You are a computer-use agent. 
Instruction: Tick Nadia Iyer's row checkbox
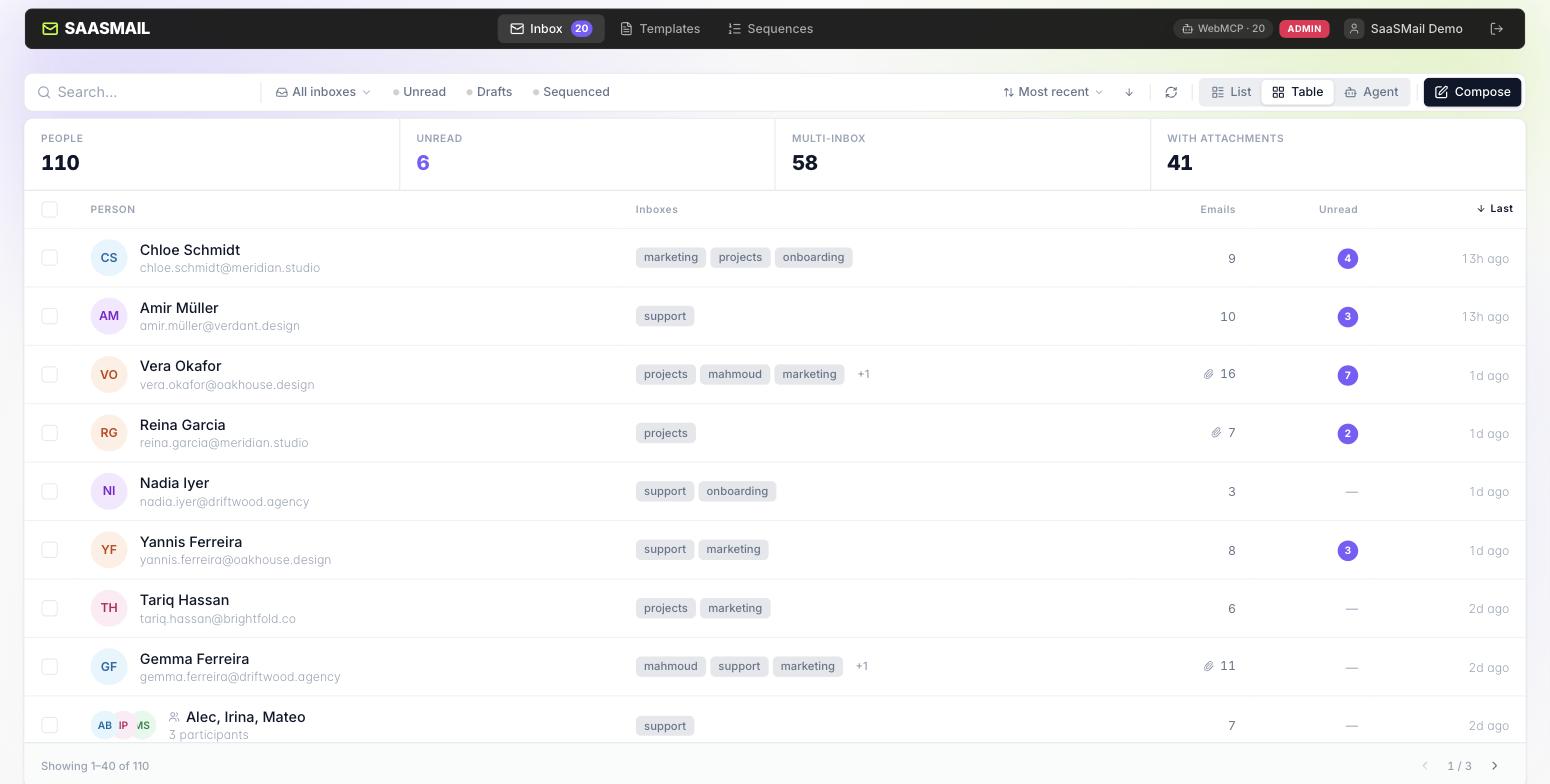tap(49, 491)
